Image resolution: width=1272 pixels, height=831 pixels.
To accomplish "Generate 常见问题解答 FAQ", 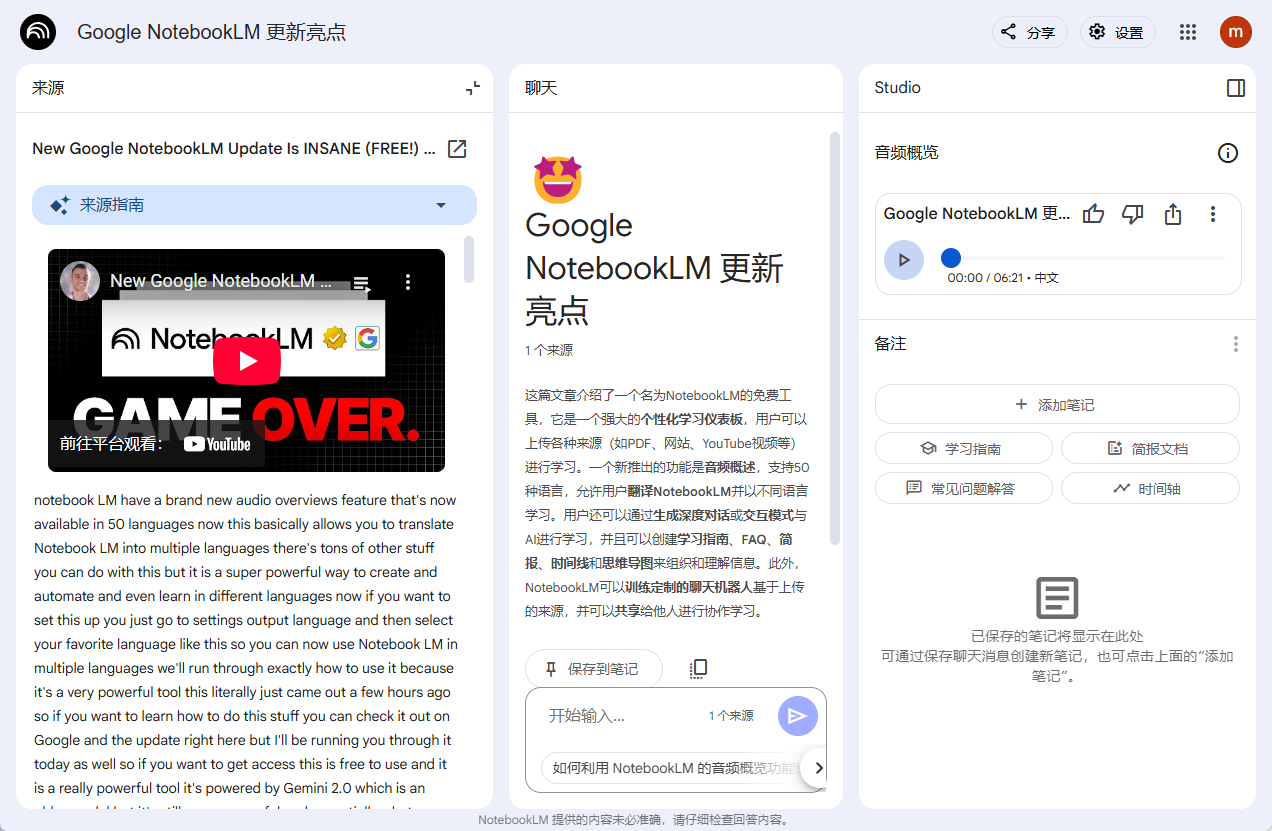I will 964,488.
